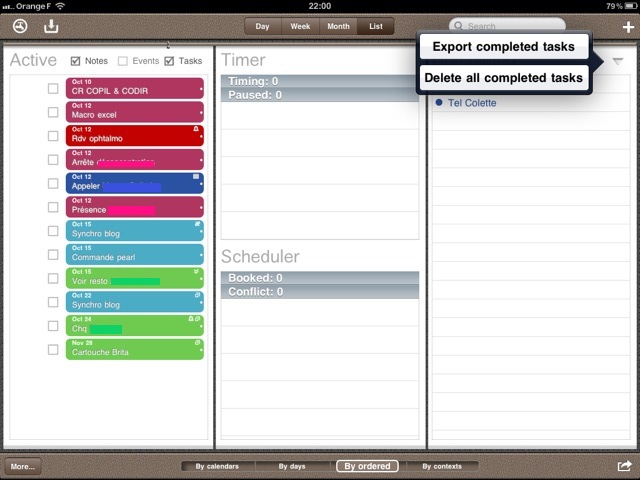Sort list By calendars
The height and width of the screenshot is (480, 640).
(x=217, y=466)
